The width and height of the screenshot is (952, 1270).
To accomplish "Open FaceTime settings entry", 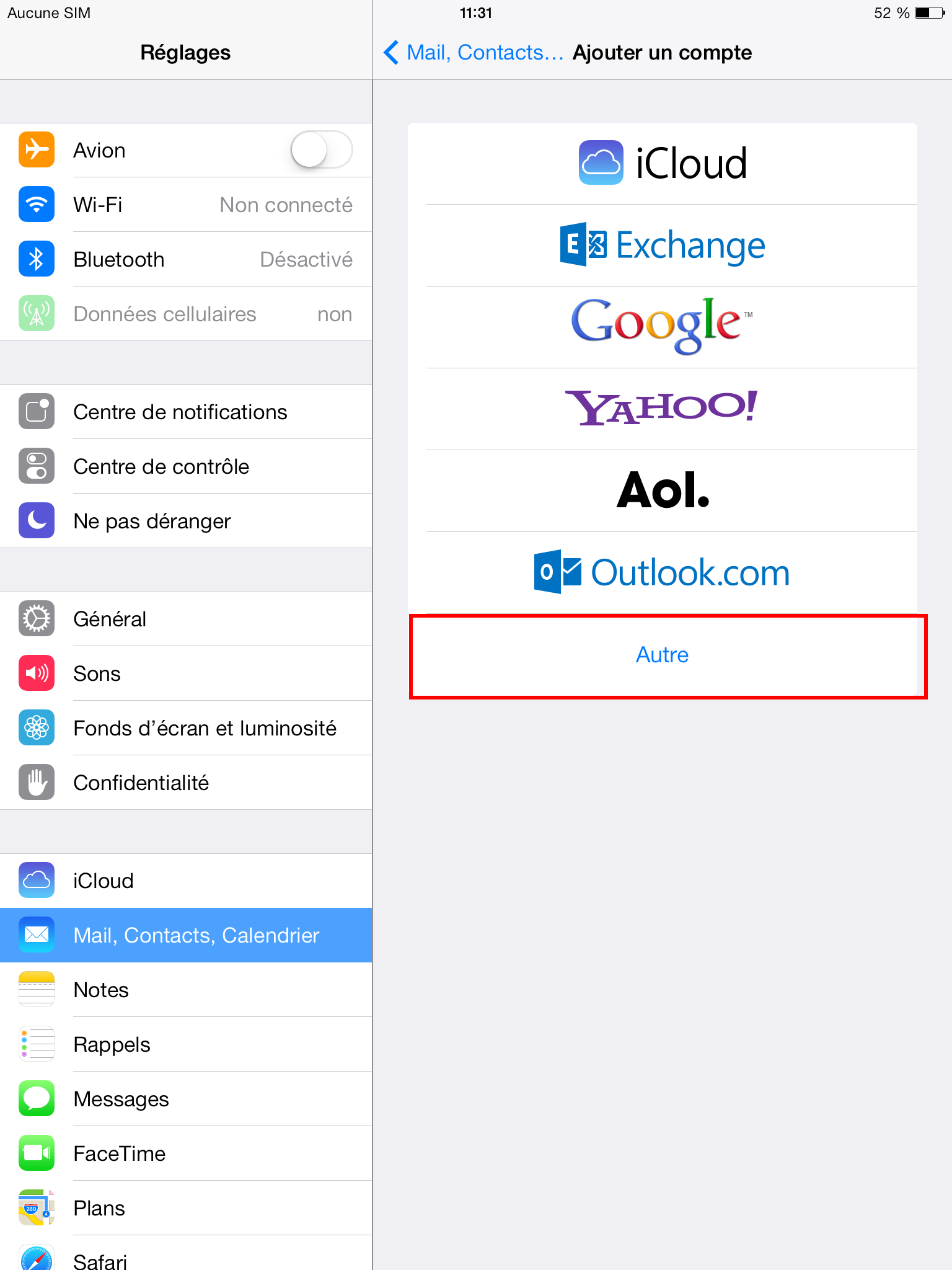I will click(186, 1153).
